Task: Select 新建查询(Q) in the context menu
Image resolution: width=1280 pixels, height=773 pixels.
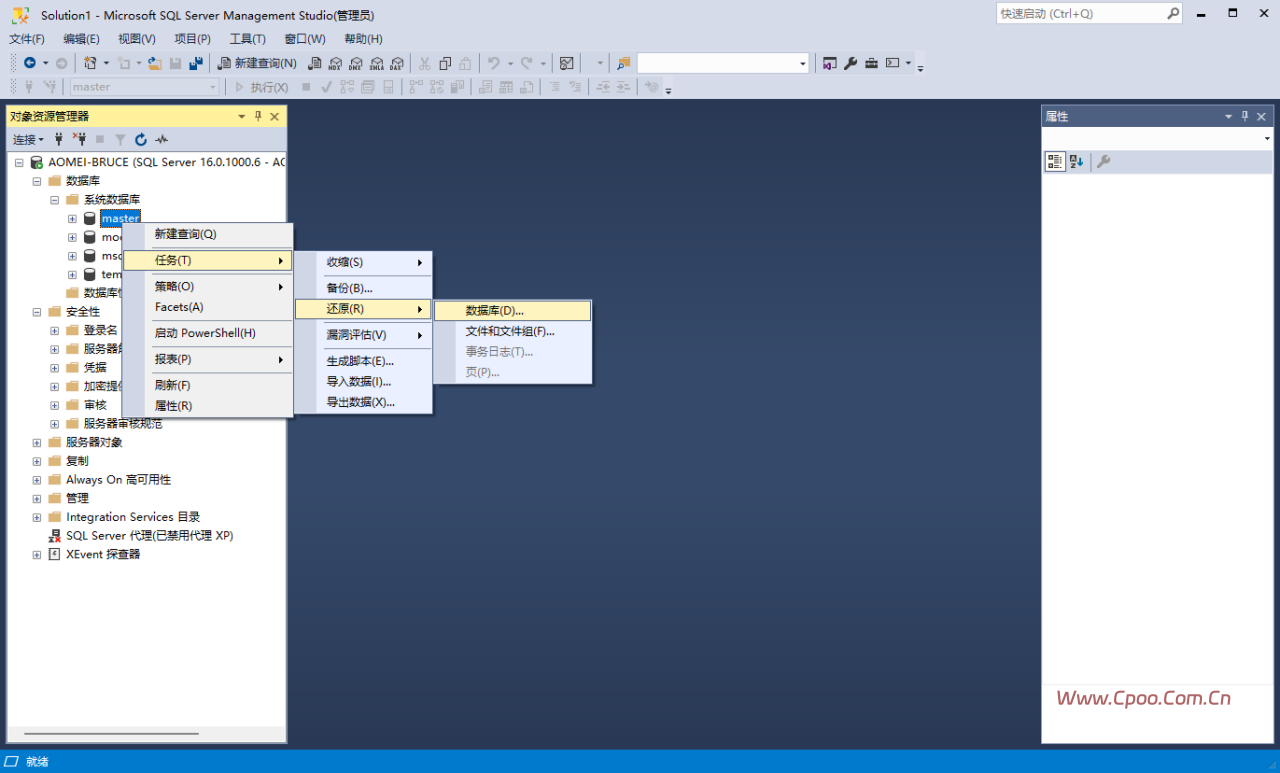Action: pos(208,234)
